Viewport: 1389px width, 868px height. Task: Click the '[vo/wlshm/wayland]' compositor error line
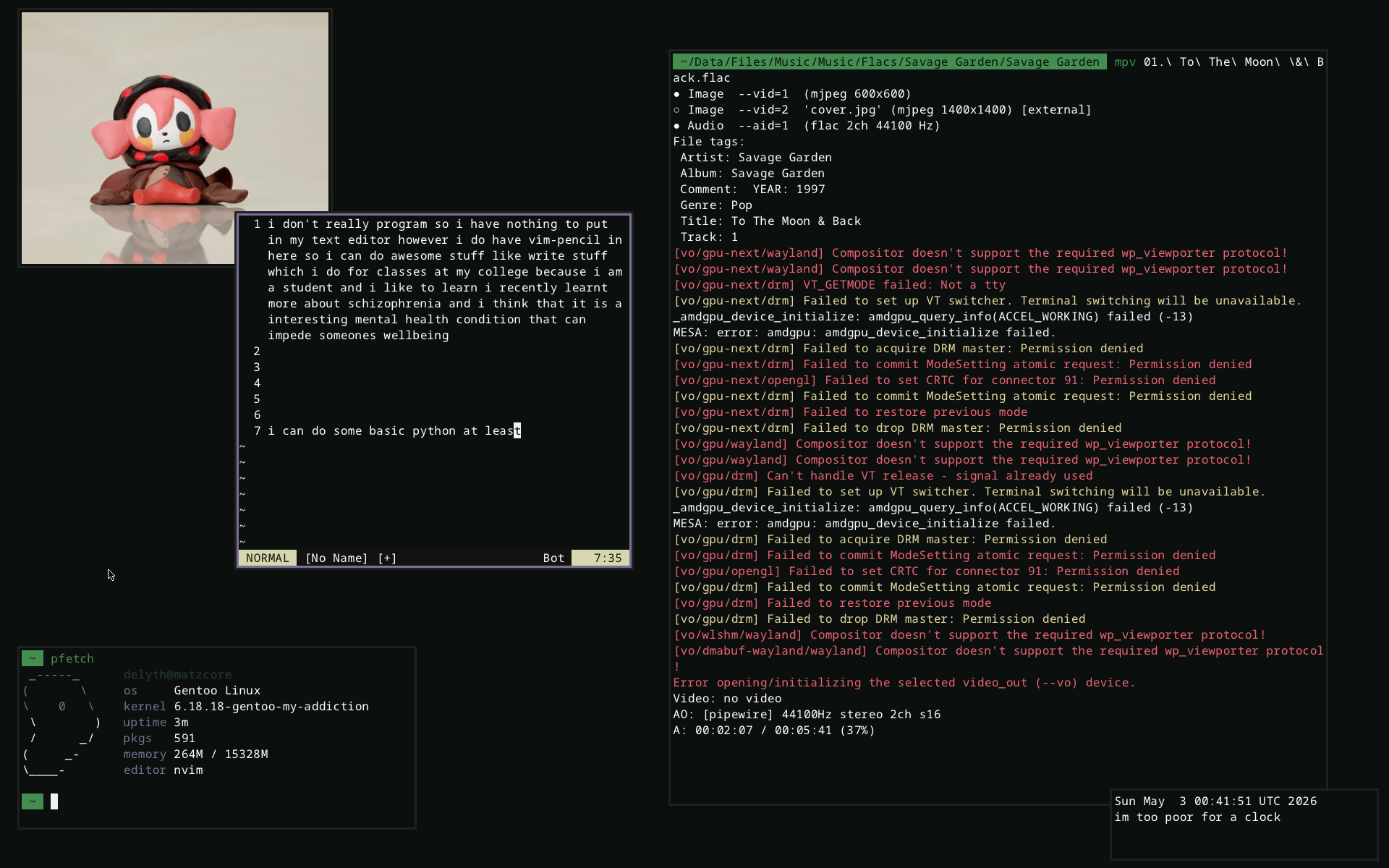pos(970,634)
